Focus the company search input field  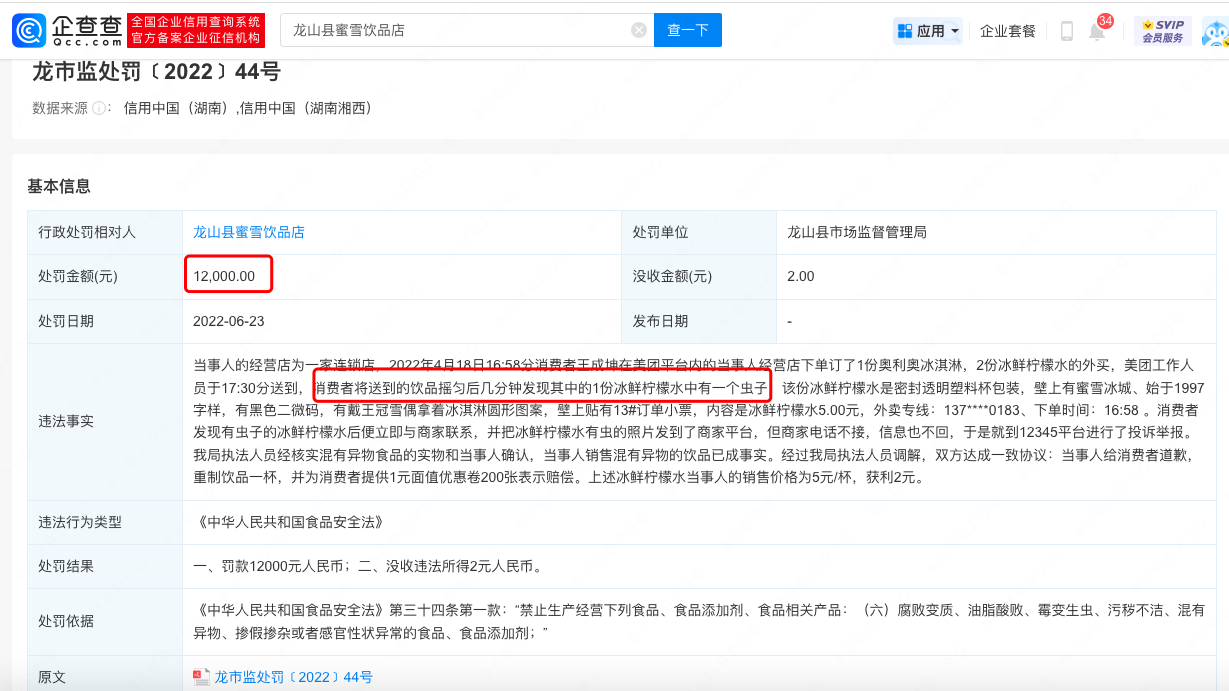pos(458,31)
